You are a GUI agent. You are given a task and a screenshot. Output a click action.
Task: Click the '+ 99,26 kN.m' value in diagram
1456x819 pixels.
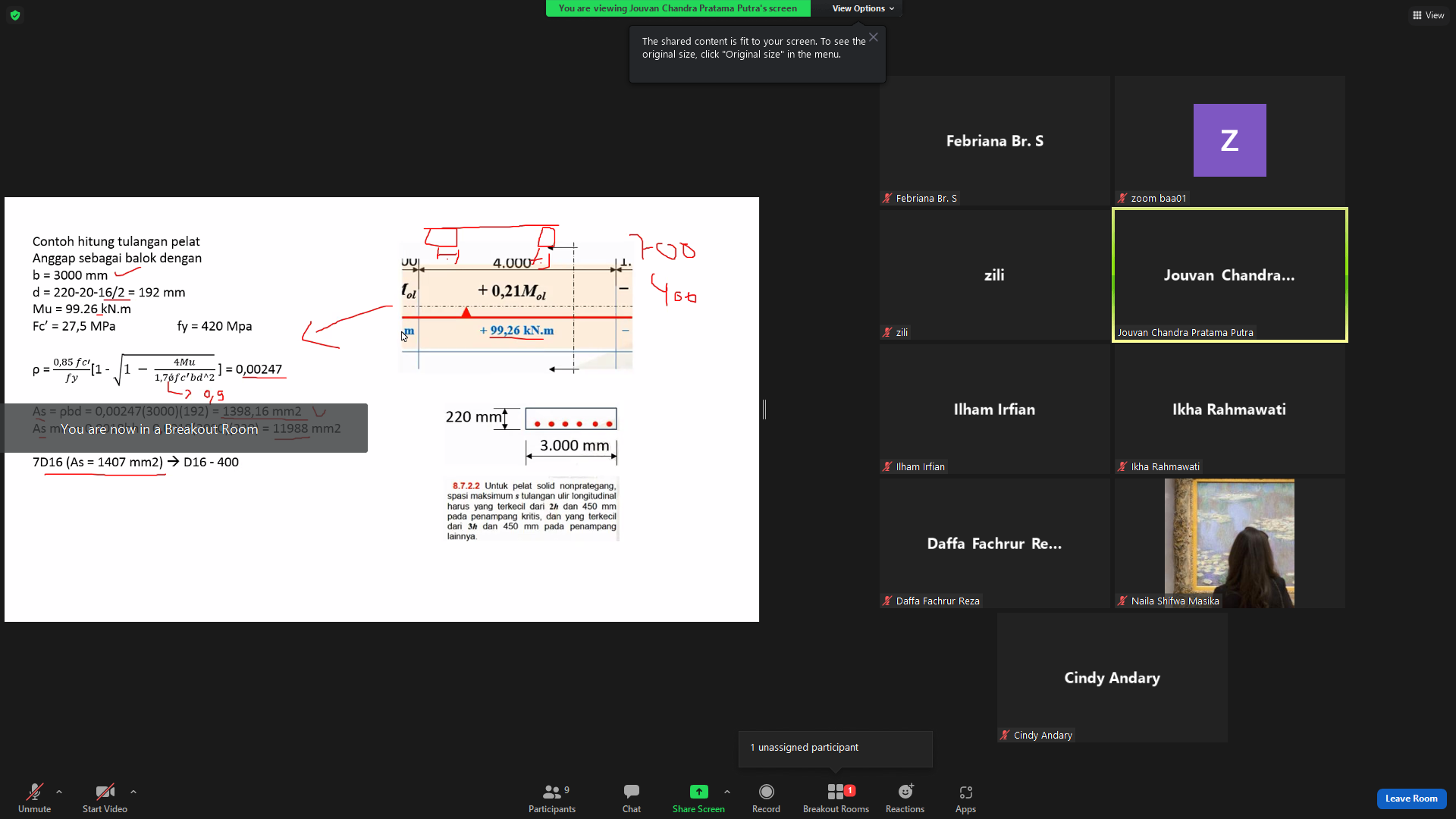coord(516,331)
